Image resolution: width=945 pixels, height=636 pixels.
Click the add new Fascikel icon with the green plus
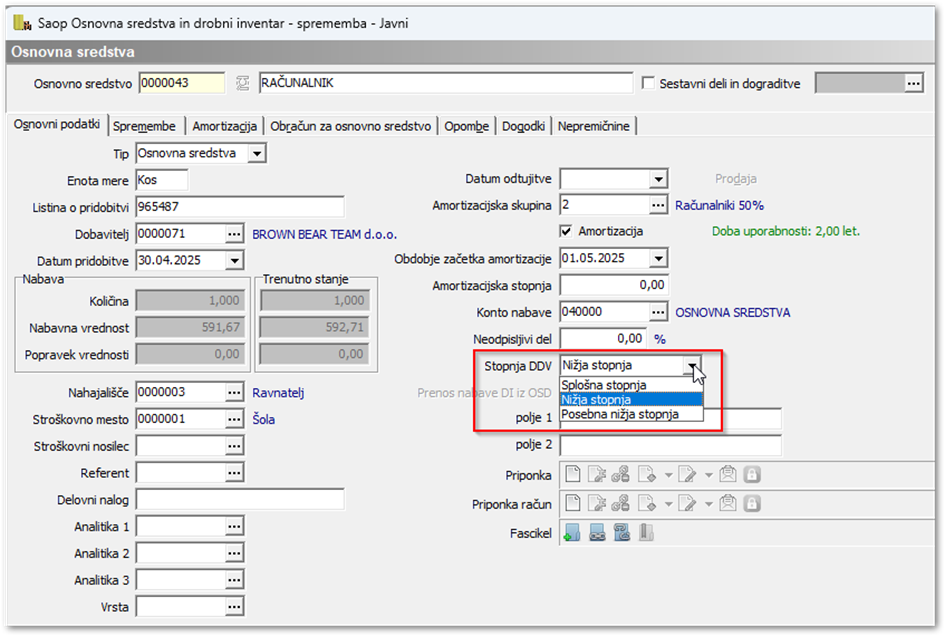573,533
